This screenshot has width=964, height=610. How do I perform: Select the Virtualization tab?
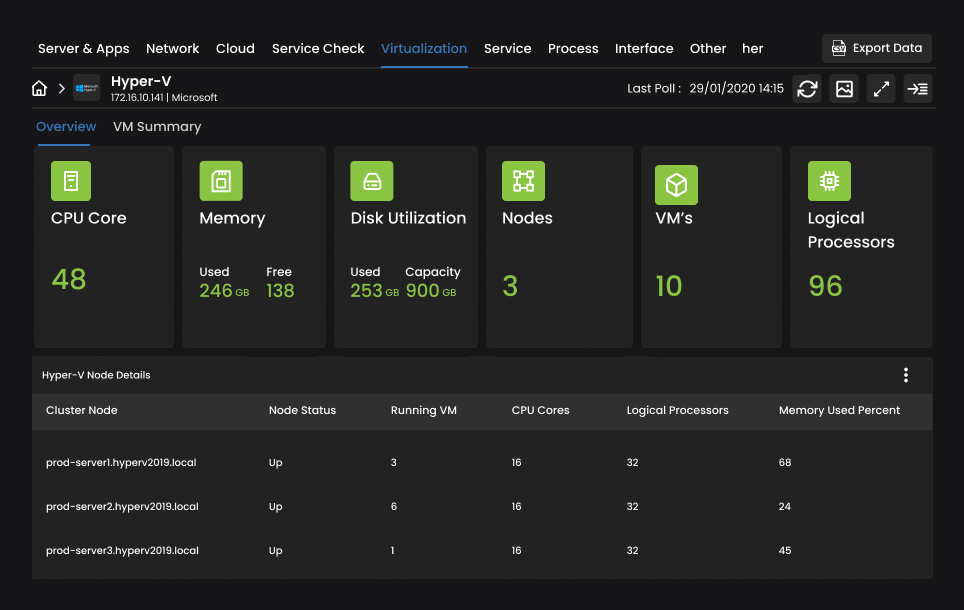point(424,49)
